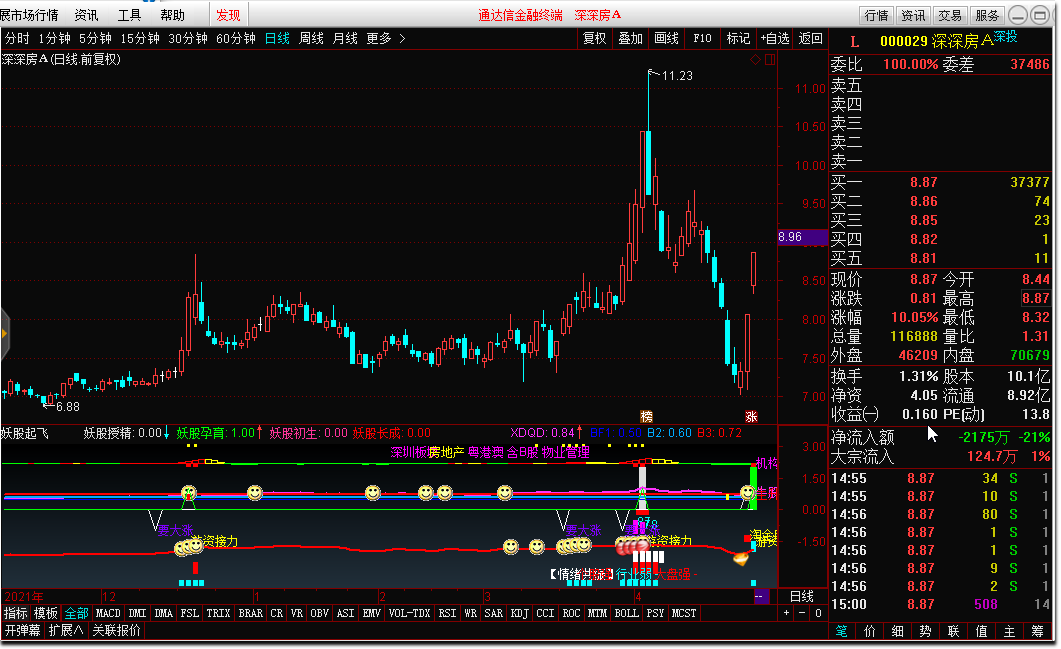Click the split-panel icon above the chart
1061x649 pixels.
[x=770, y=60]
